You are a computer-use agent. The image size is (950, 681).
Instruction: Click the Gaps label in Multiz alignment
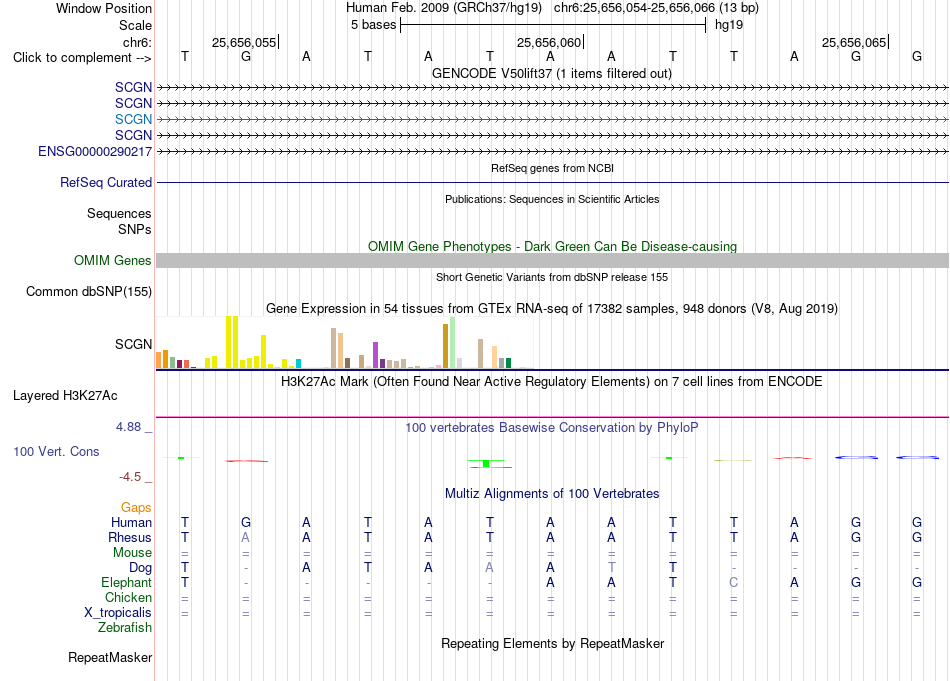[136, 507]
